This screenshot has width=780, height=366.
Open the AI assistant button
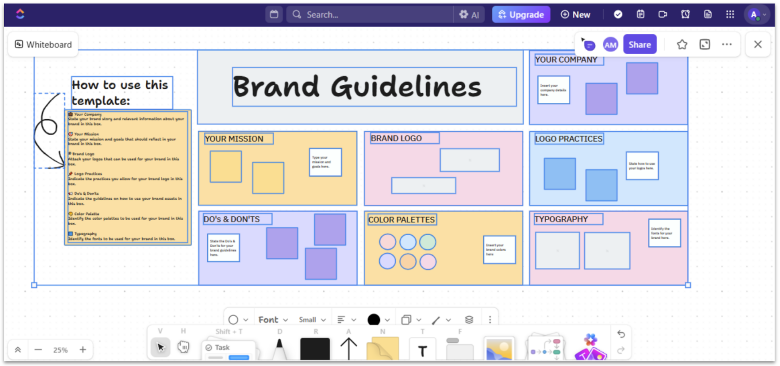[469, 14]
